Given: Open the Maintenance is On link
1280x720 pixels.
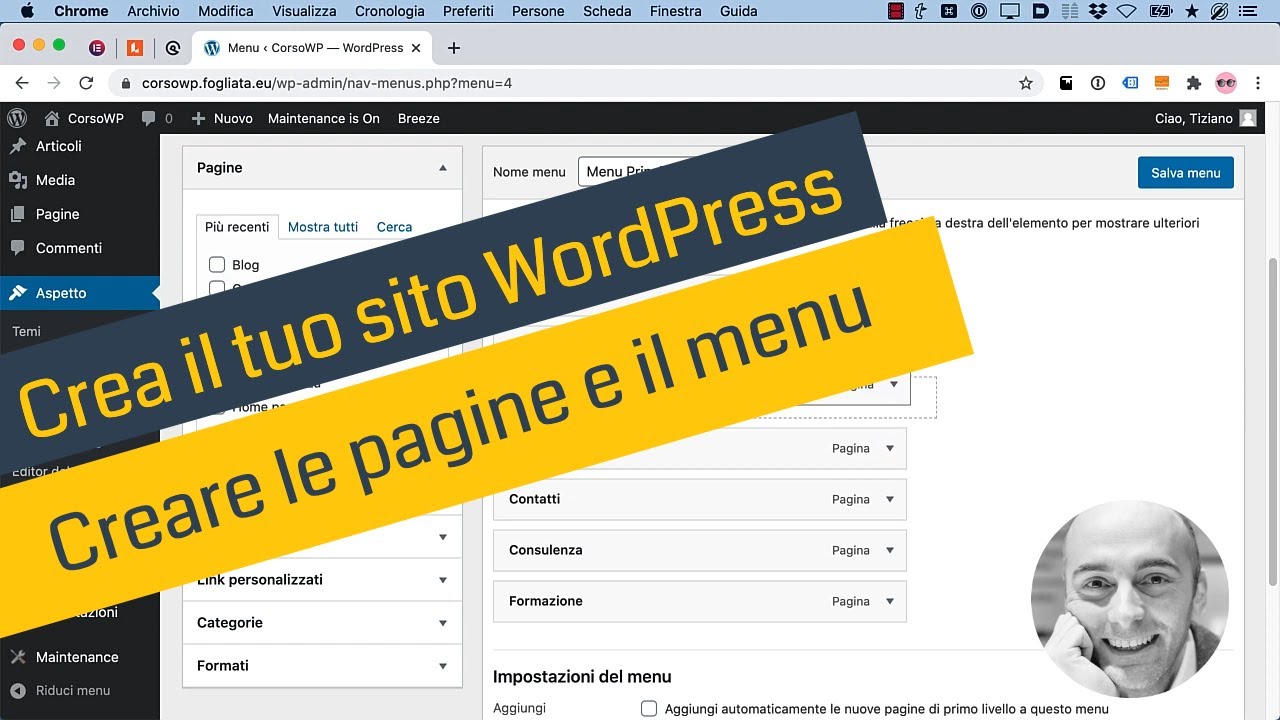Looking at the screenshot, I should (x=324, y=118).
